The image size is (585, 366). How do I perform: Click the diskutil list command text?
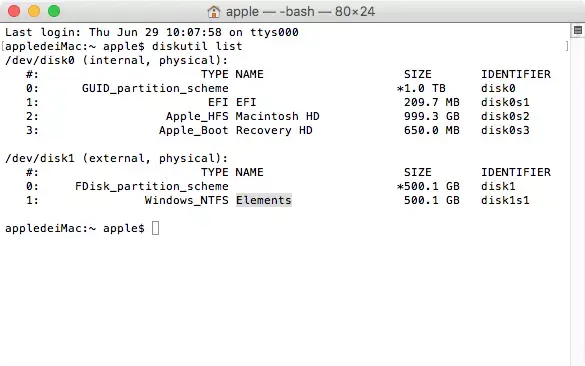click(197, 46)
